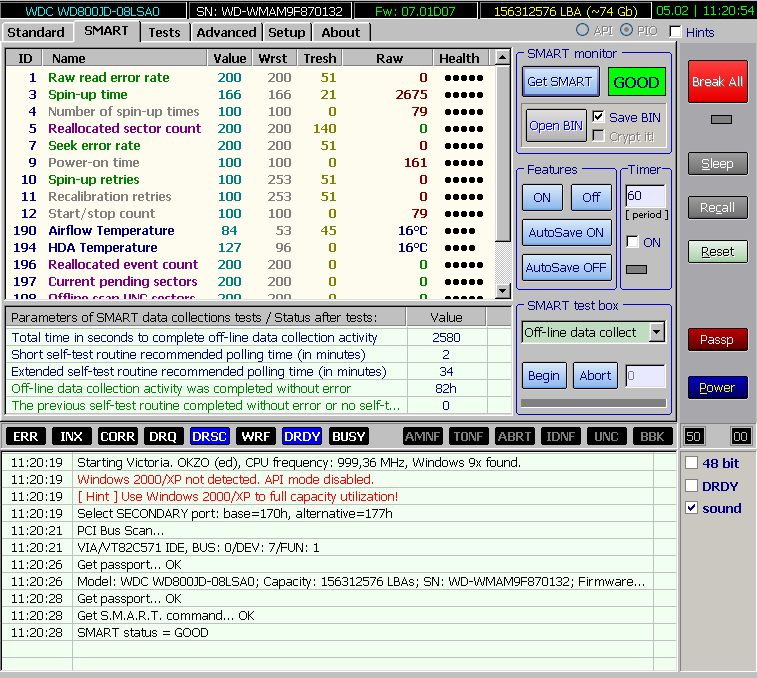Click the UNC error indicator
Viewport: 757px width, 678px height.
606,436
